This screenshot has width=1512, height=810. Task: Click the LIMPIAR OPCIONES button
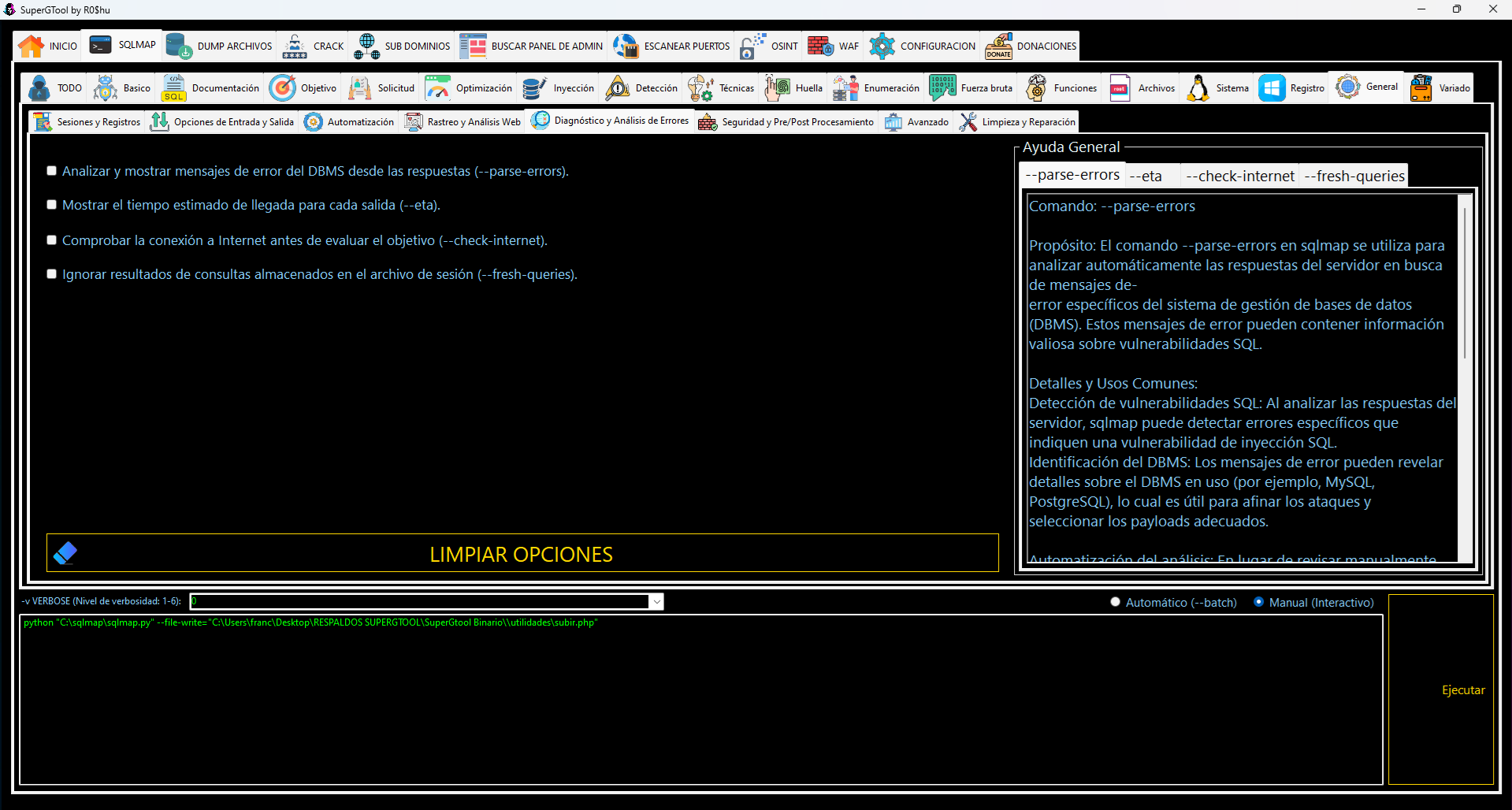pyautogui.click(x=522, y=553)
